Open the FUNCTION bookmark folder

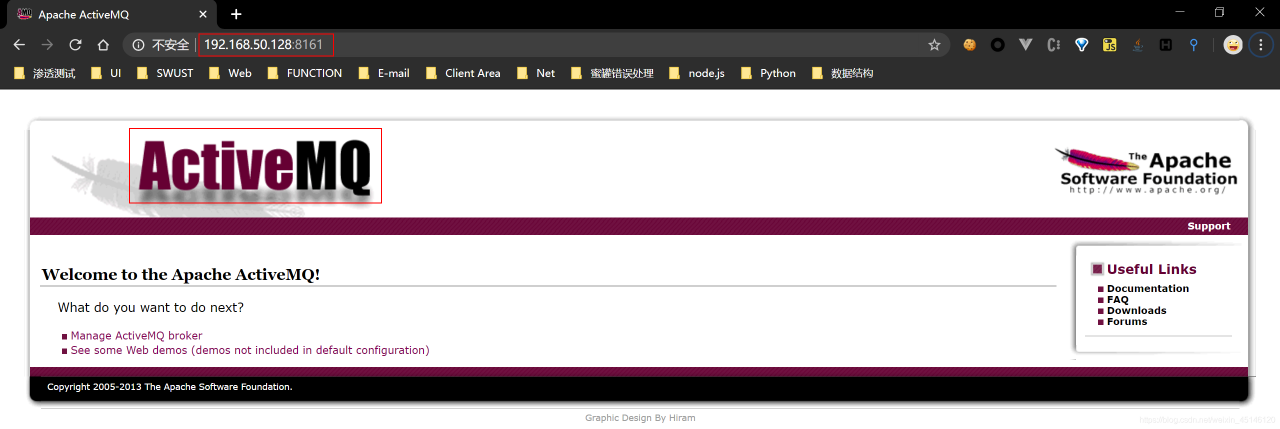(305, 73)
